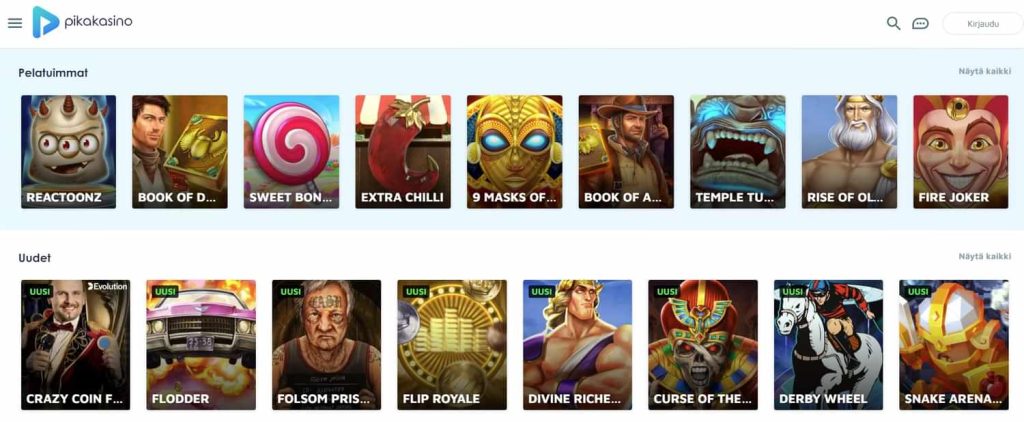Show all Pelatuimmat games via Näytä kaikki

pos(985,71)
